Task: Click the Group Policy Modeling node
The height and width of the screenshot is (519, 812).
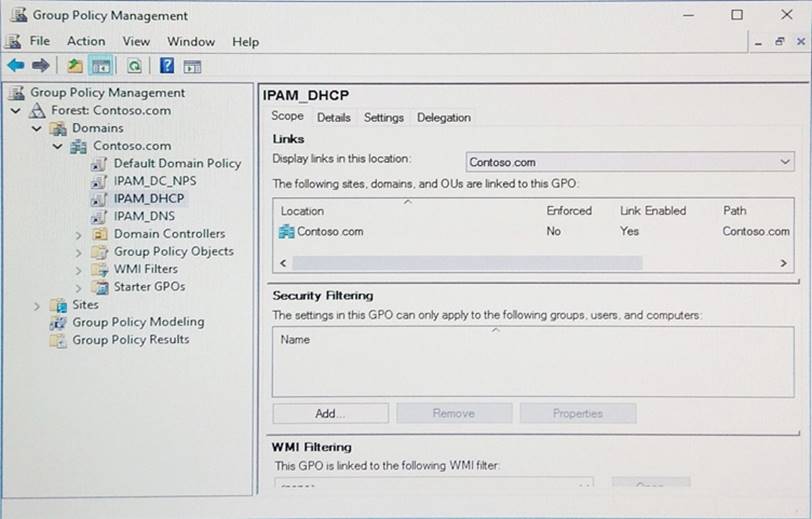Action: pos(137,322)
